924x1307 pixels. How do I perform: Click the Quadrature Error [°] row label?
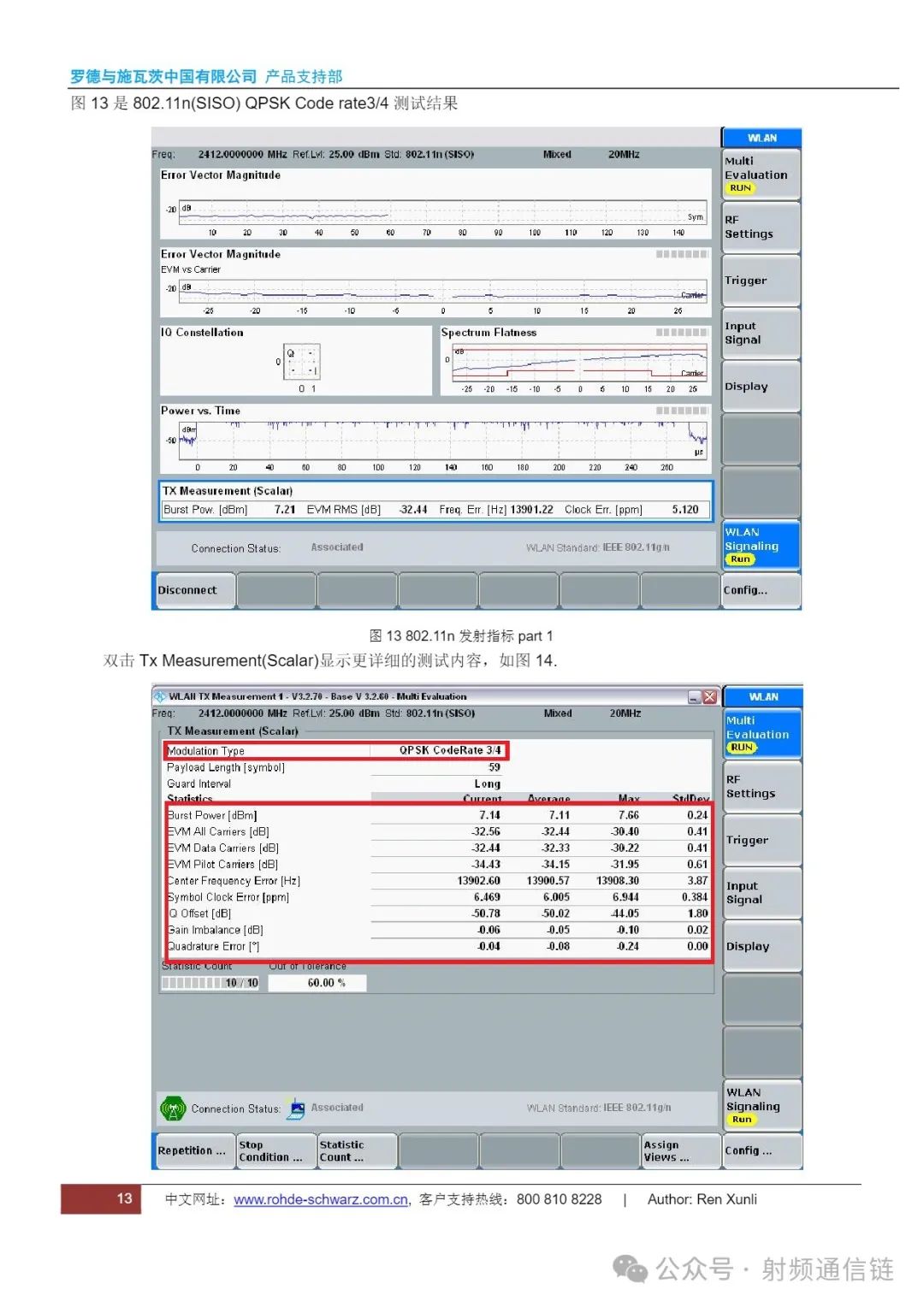[x=213, y=946]
